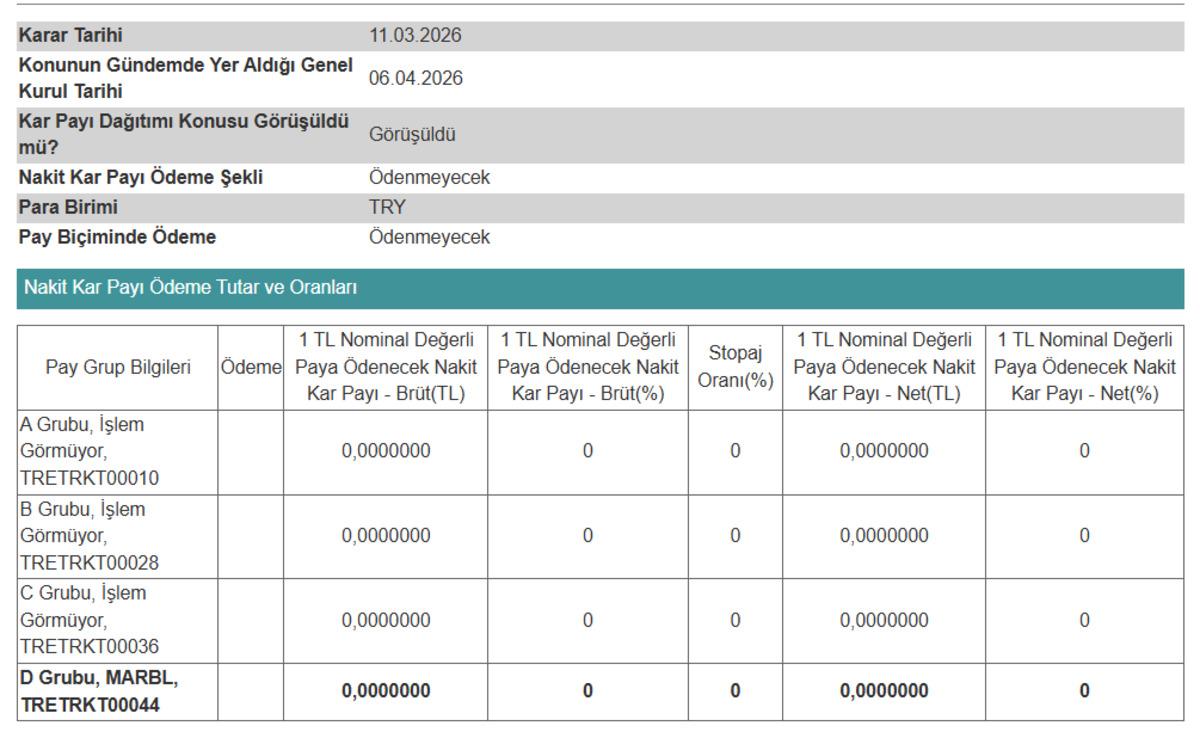Click the Para Birimi label
The height and width of the screenshot is (732, 1200).
(x=68, y=208)
